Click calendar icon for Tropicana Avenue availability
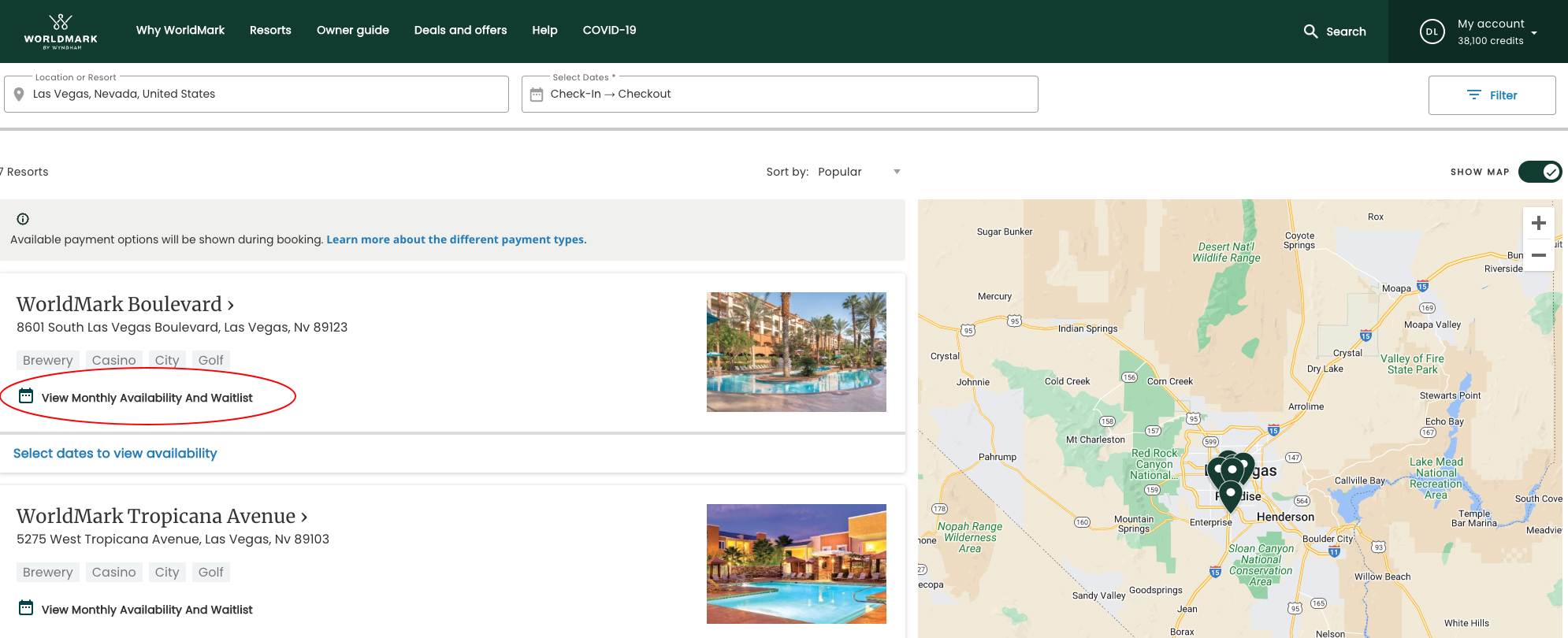1568x638 pixels. [x=26, y=608]
